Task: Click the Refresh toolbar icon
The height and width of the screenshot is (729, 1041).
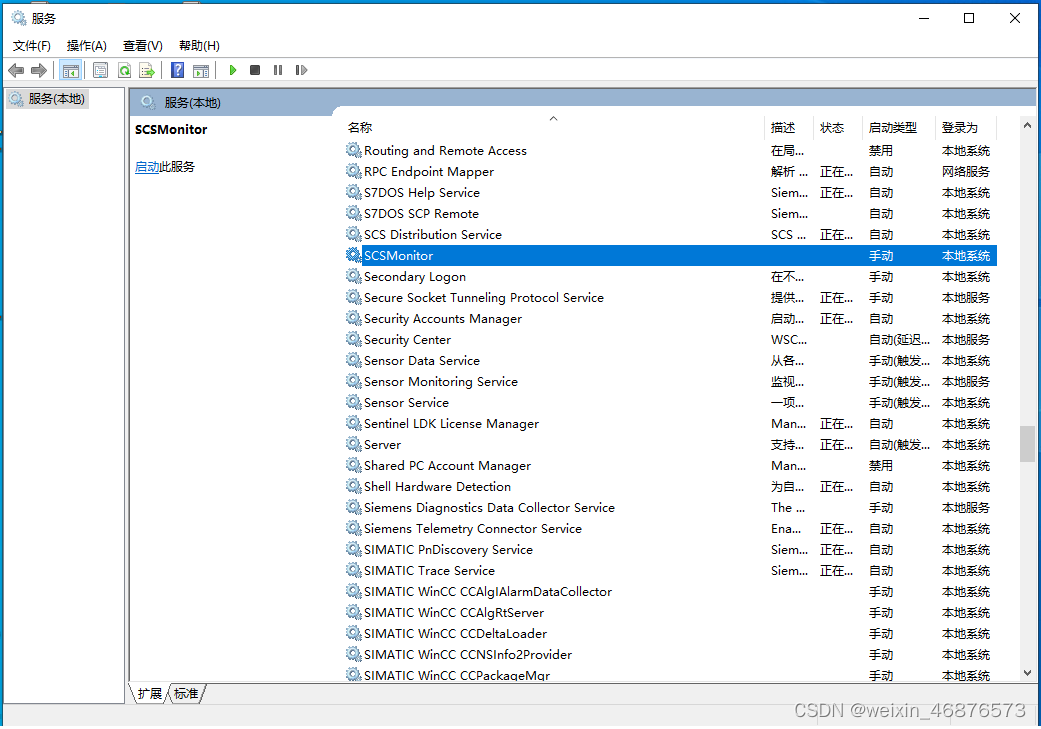Action: coord(124,70)
